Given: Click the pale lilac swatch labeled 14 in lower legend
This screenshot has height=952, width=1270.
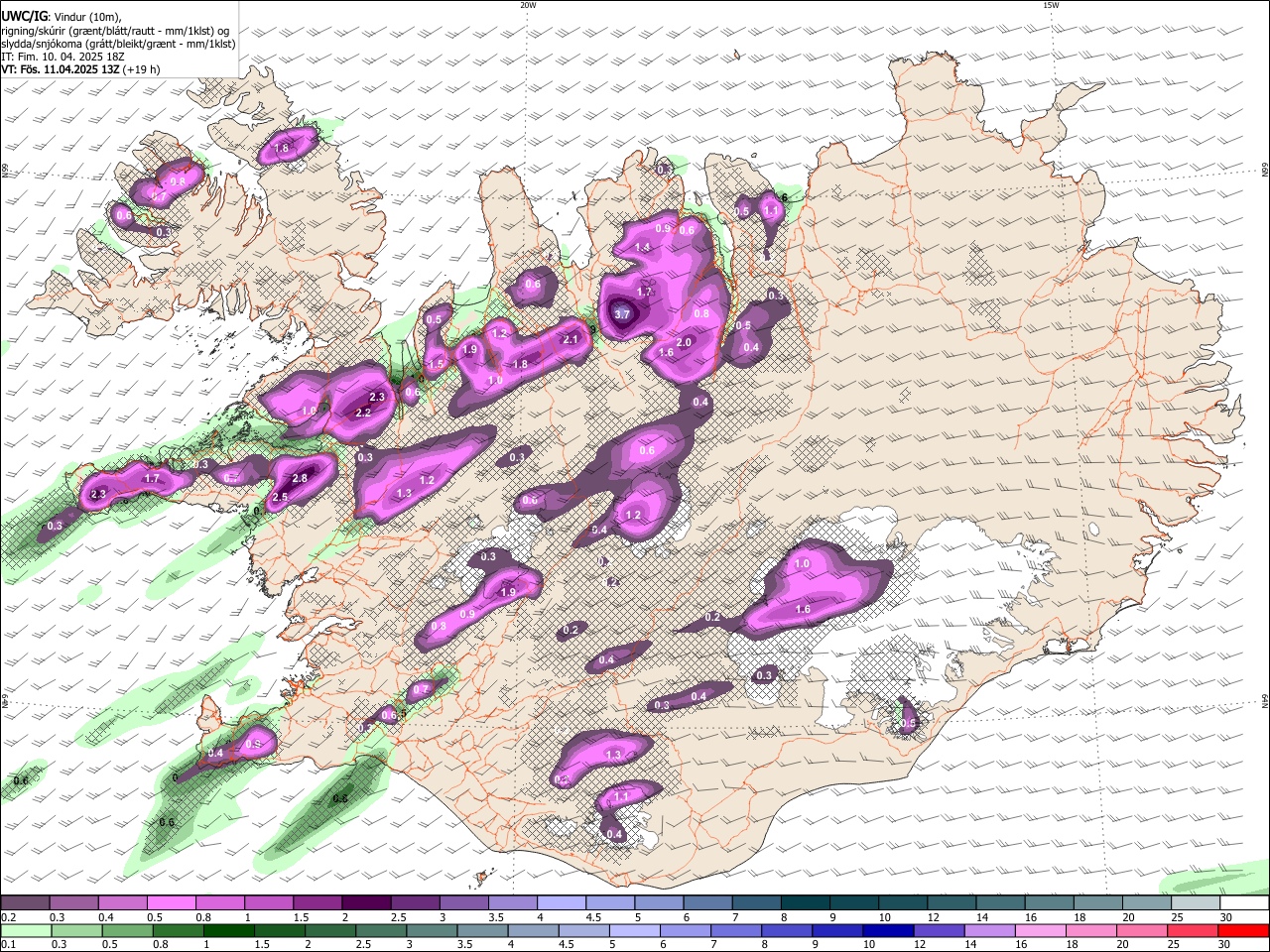Looking at the screenshot, I should coord(992,930).
